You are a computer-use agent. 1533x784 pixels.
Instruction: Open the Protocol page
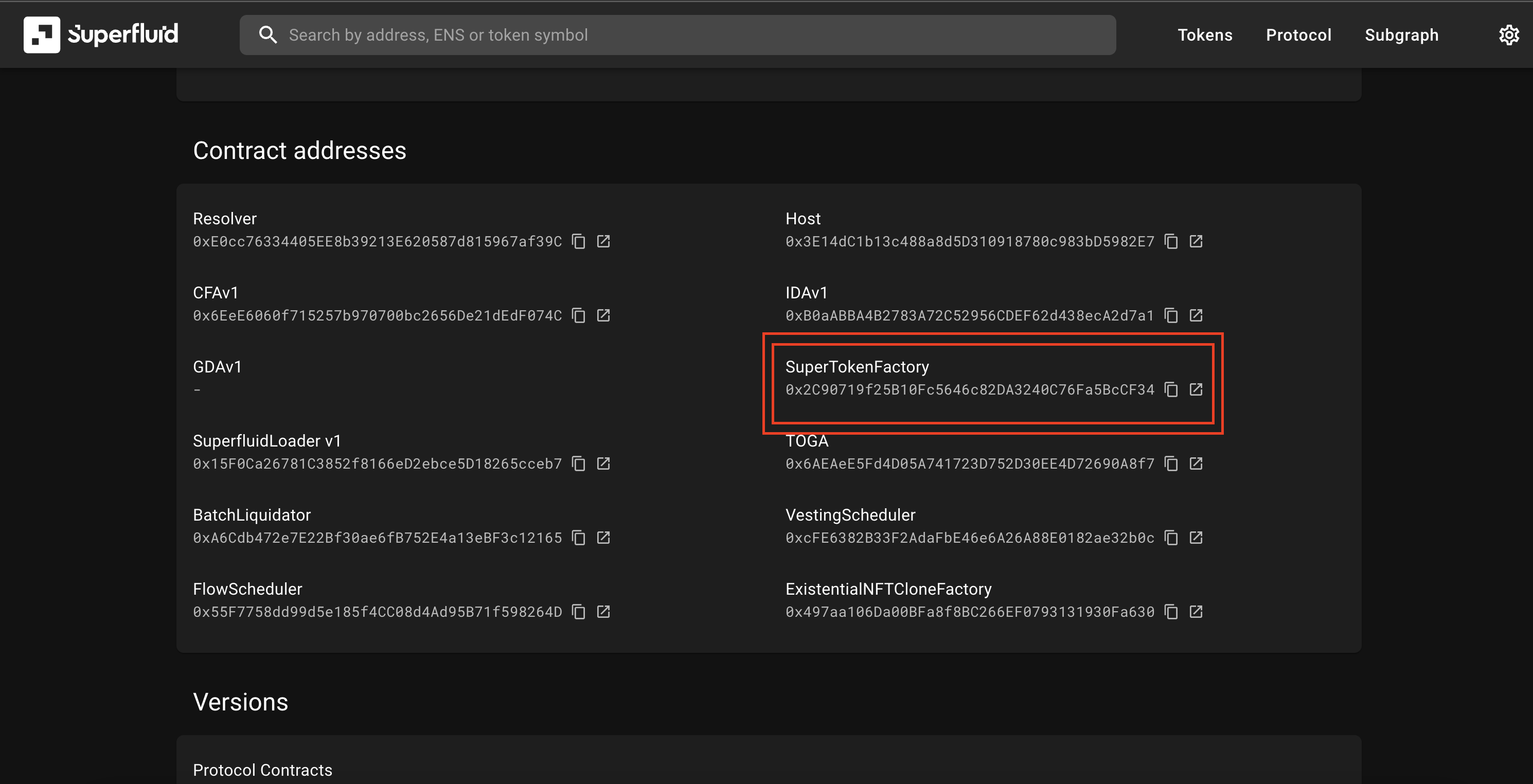pyautogui.click(x=1298, y=35)
